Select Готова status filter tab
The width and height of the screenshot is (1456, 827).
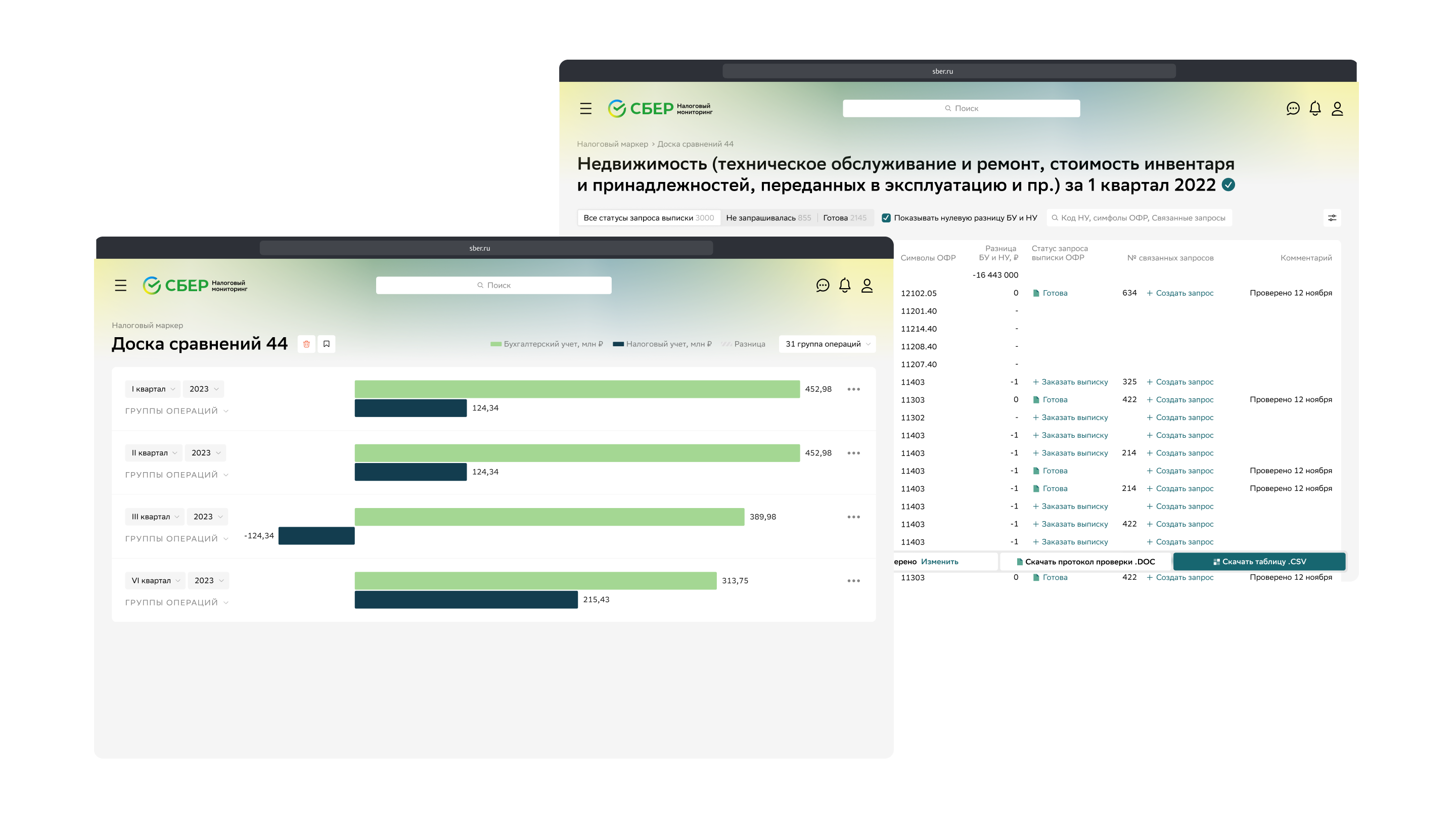point(844,218)
